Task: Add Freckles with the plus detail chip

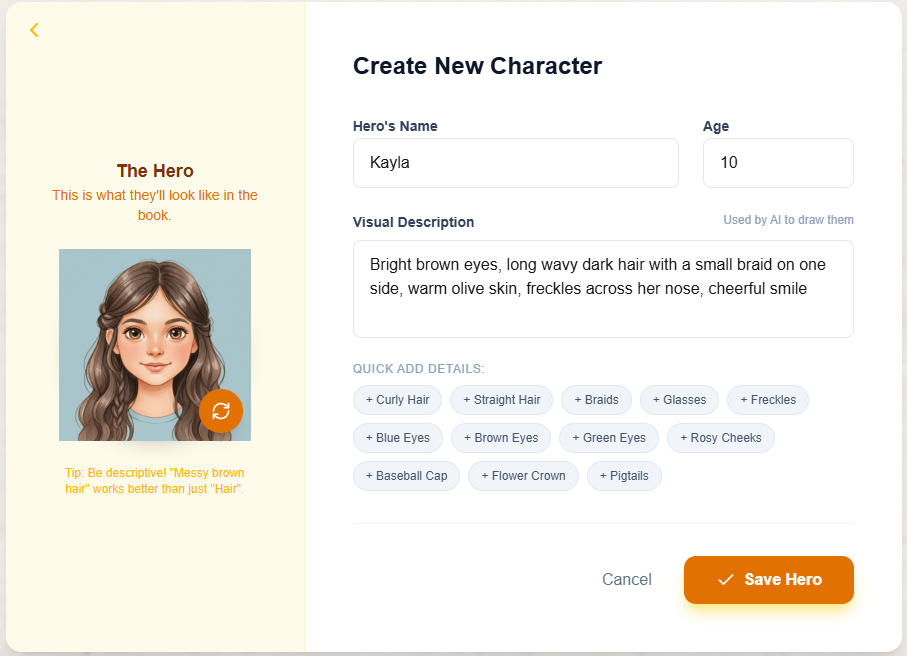Action: click(x=767, y=399)
